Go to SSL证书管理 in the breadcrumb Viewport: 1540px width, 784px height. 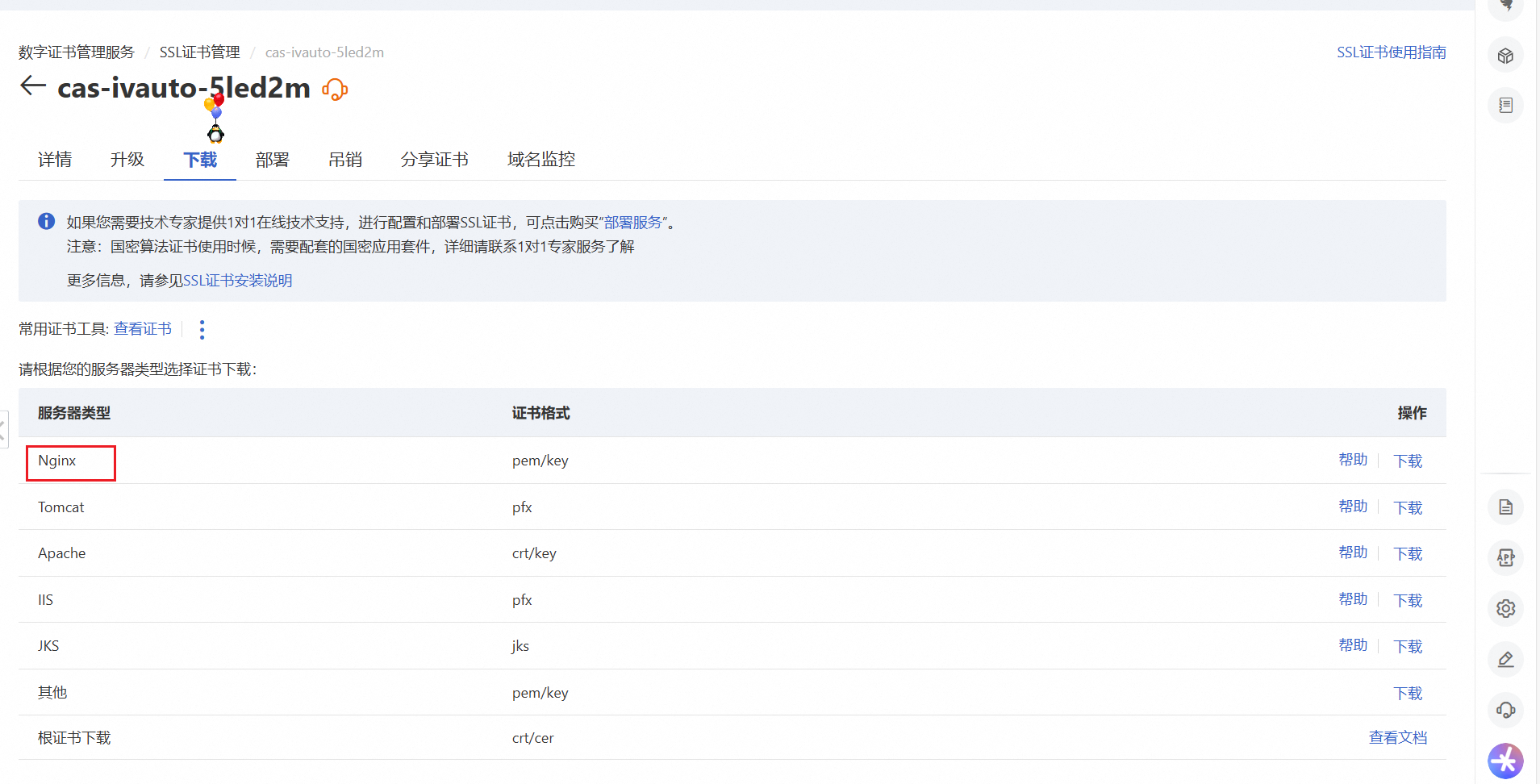coord(199,52)
